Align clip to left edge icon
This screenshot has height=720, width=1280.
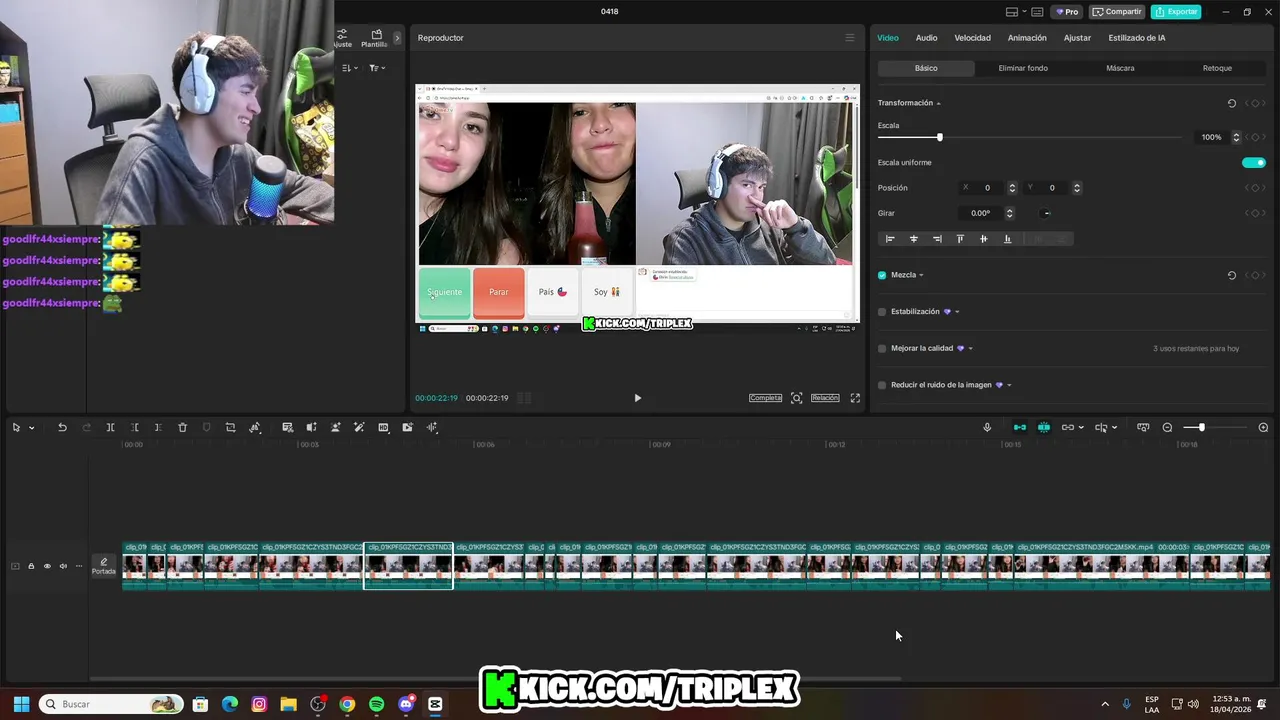pyautogui.click(x=890, y=239)
